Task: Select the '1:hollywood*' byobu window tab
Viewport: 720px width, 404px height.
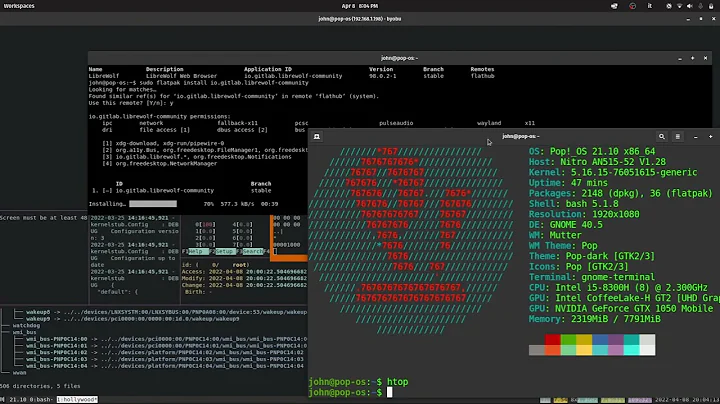Action: 77,399
